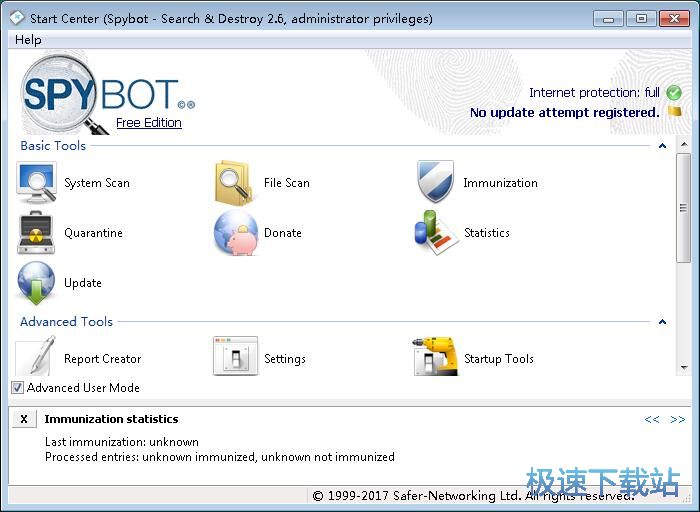Viewport: 700px width, 512px height.
Task: Click the Donate piggy bank icon
Action: [236, 233]
